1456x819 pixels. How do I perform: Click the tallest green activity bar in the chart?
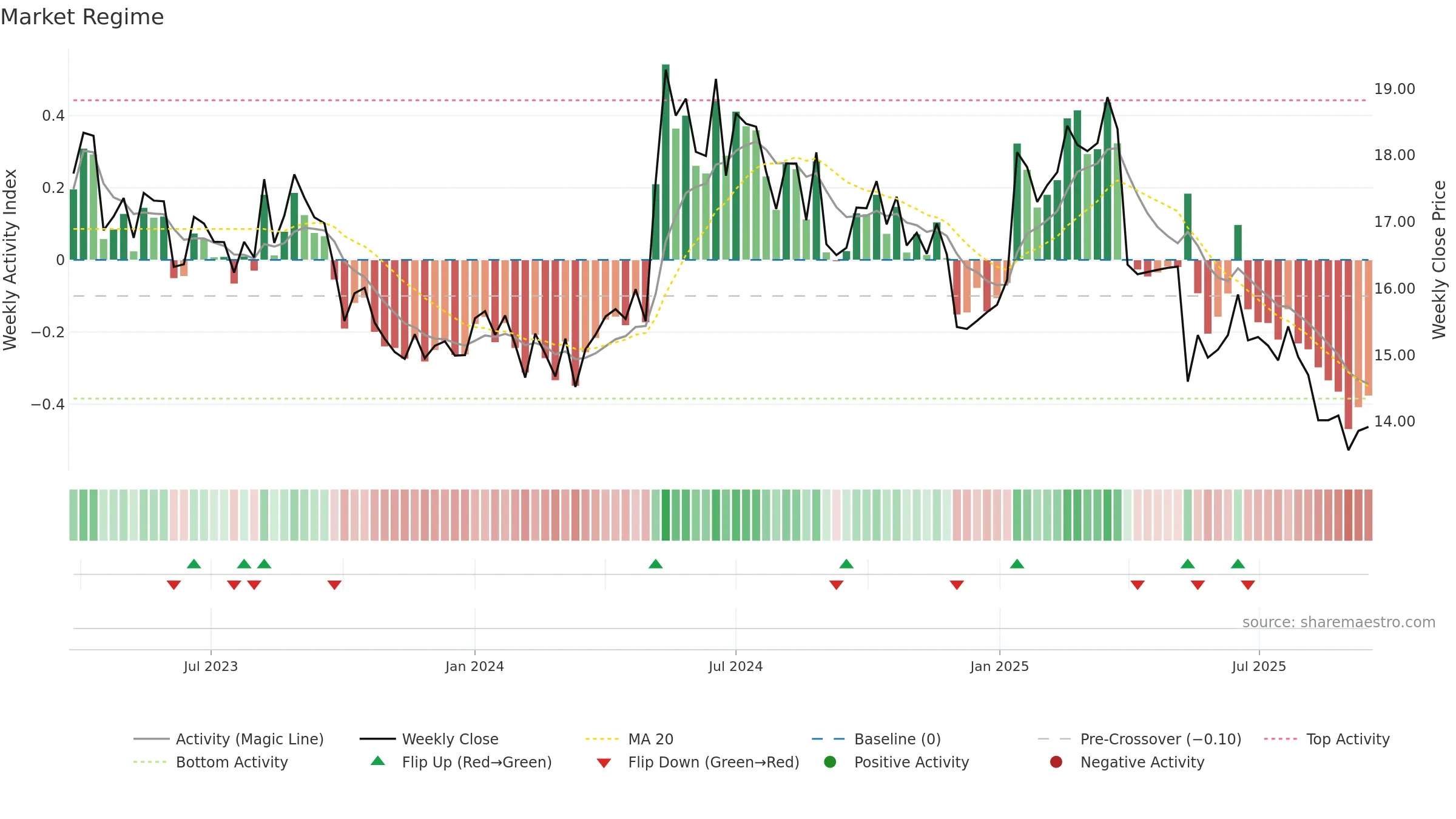coord(666,162)
